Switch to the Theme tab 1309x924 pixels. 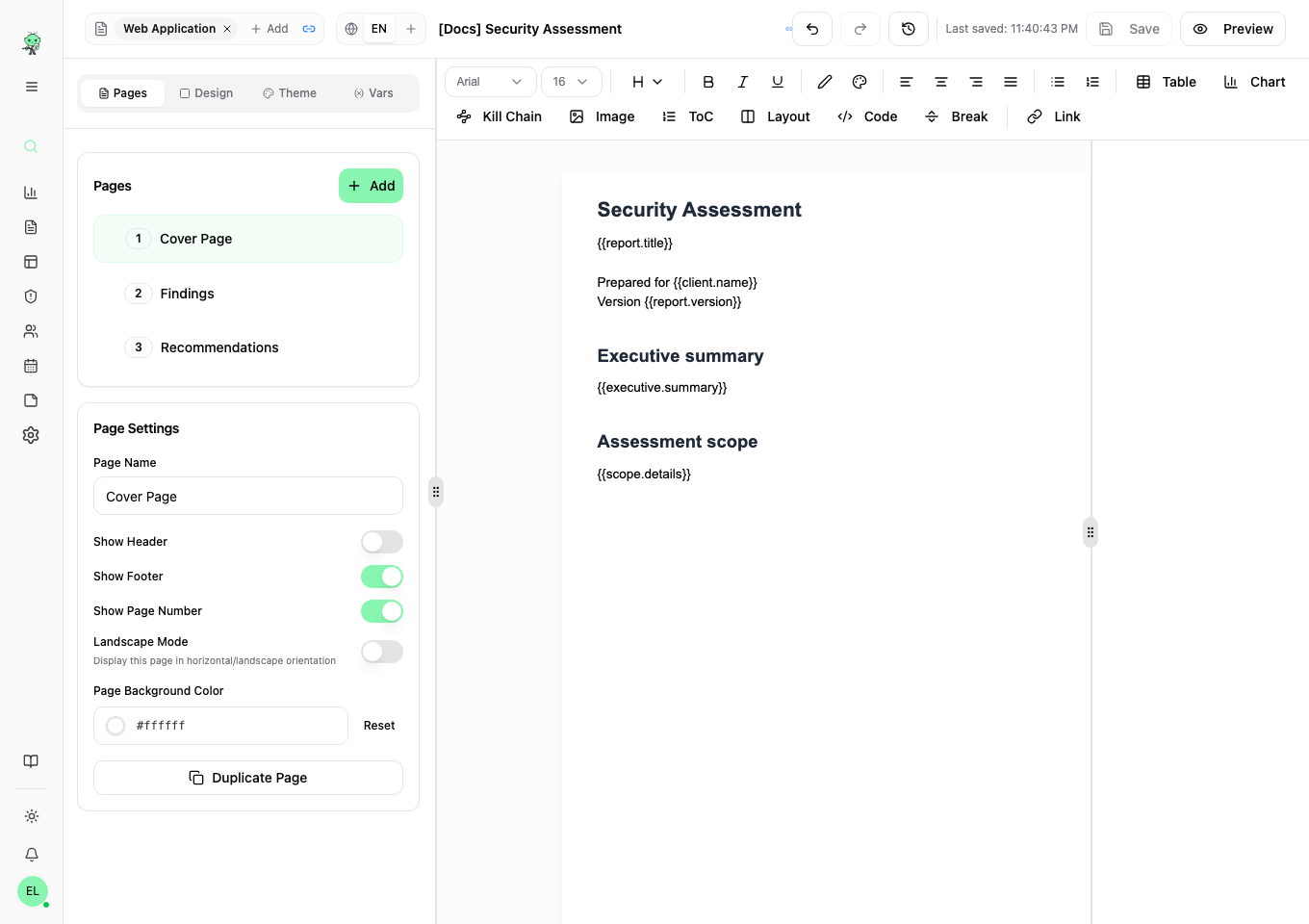(x=290, y=93)
